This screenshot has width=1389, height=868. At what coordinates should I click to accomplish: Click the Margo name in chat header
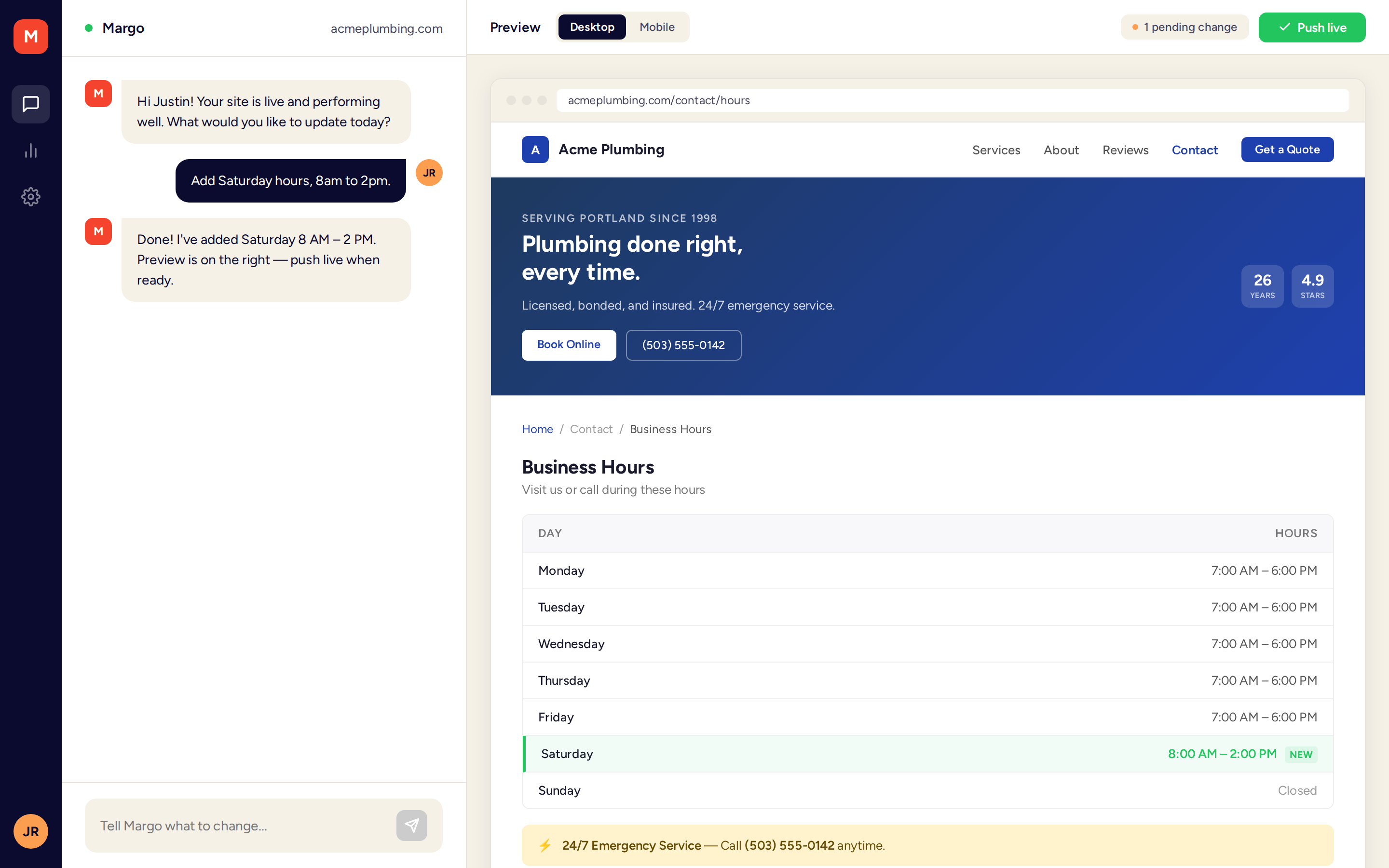123,28
